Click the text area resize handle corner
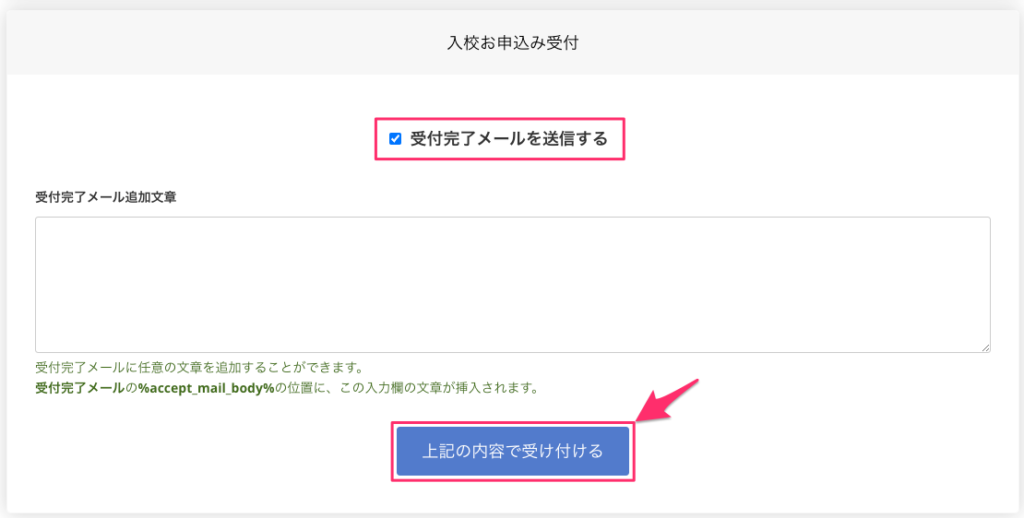 (x=985, y=346)
